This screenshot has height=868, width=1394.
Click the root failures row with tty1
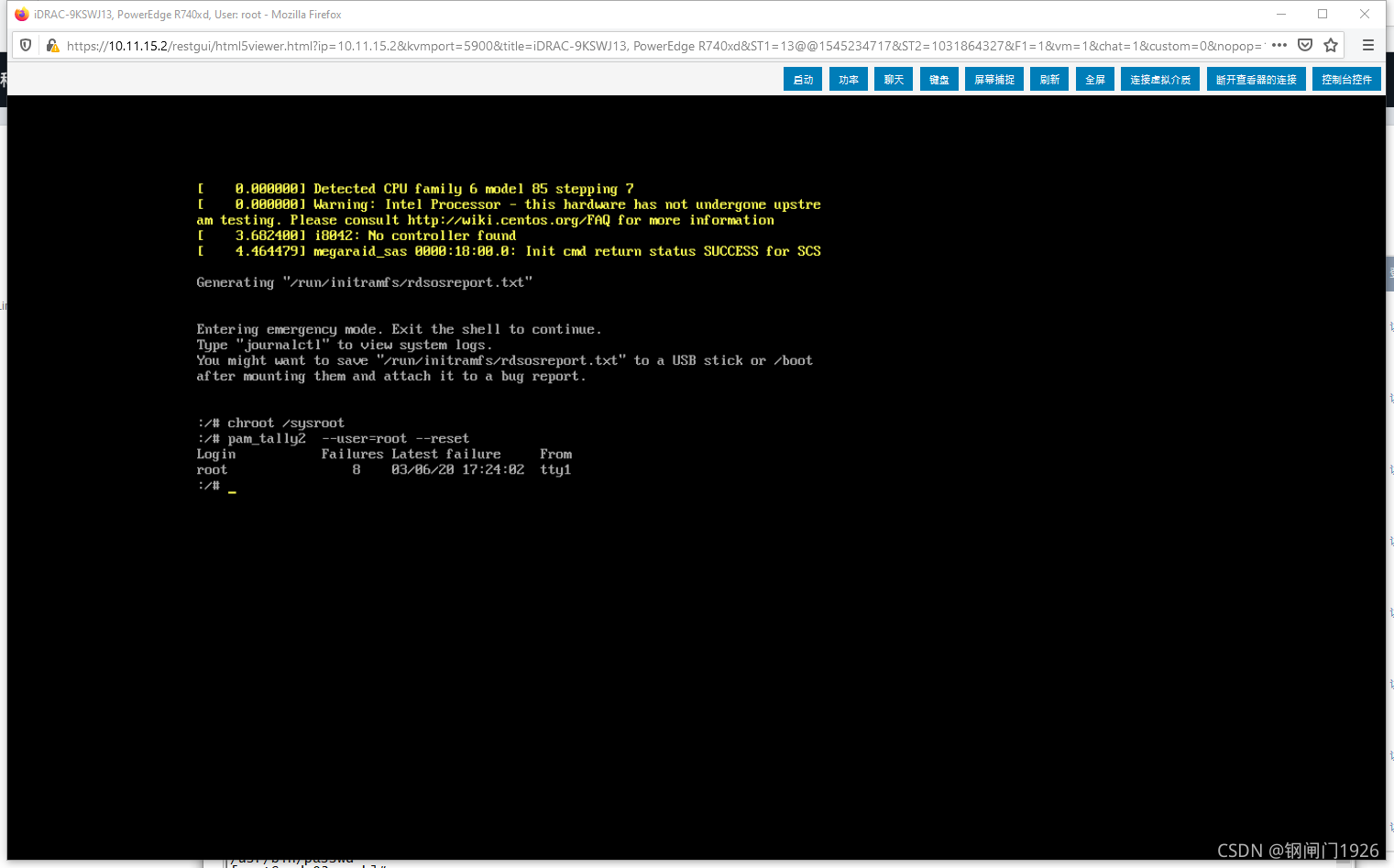click(384, 469)
